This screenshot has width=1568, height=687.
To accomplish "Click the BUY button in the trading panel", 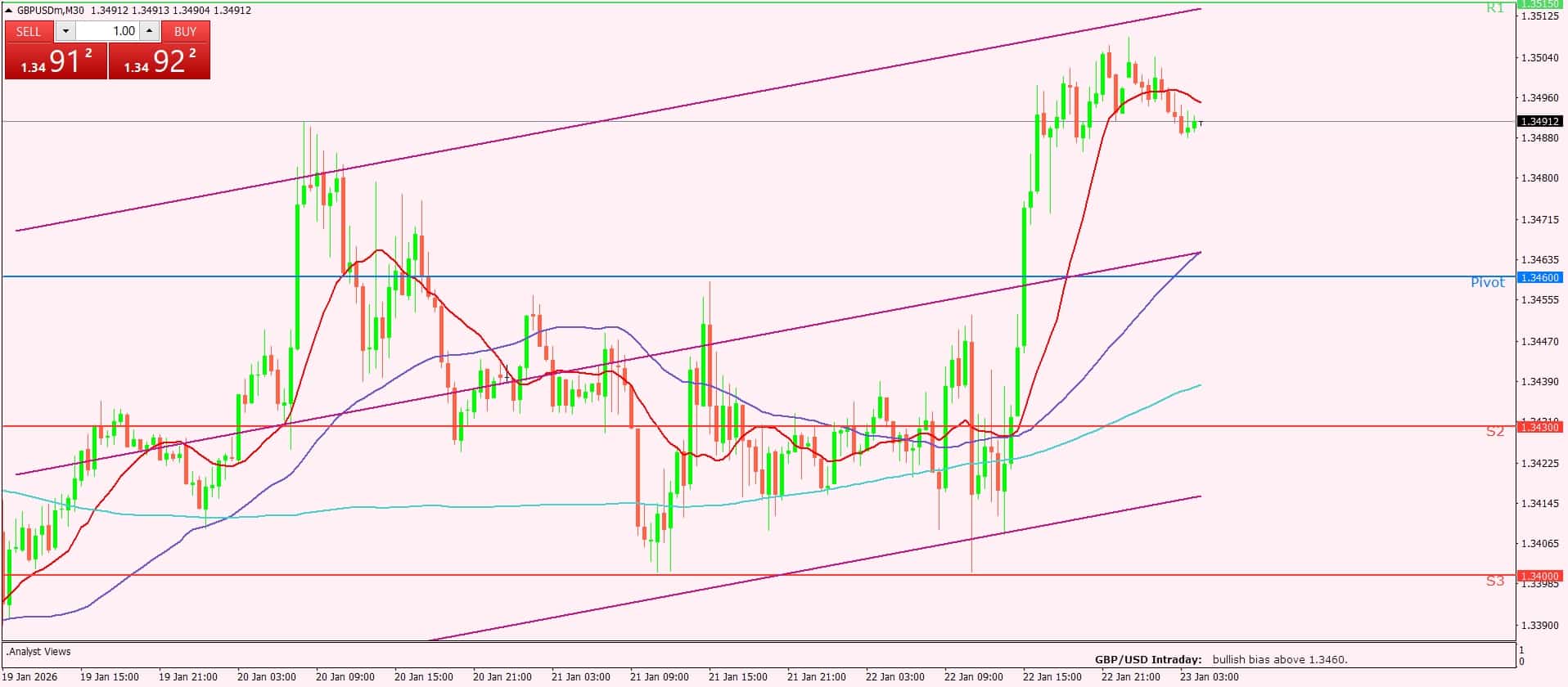I will coord(186,31).
